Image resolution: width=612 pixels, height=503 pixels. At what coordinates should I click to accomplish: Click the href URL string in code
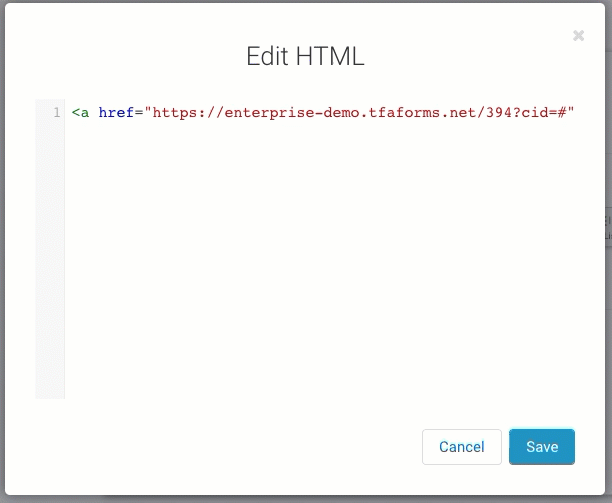tap(359, 112)
